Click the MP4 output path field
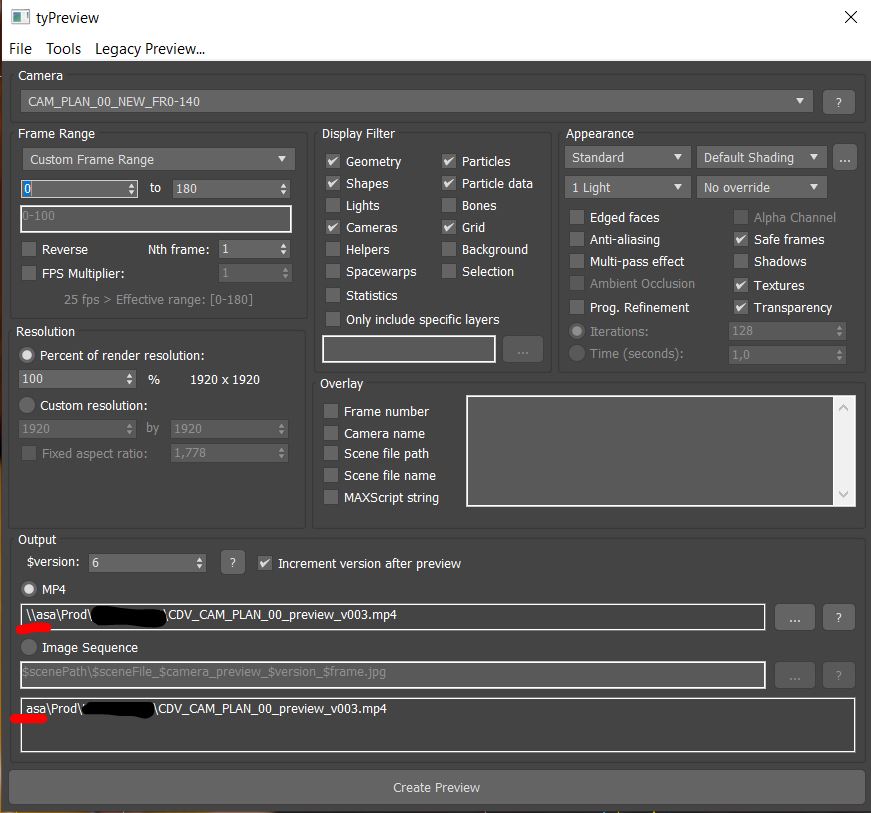The height and width of the screenshot is (813, 871). point(393,616)
